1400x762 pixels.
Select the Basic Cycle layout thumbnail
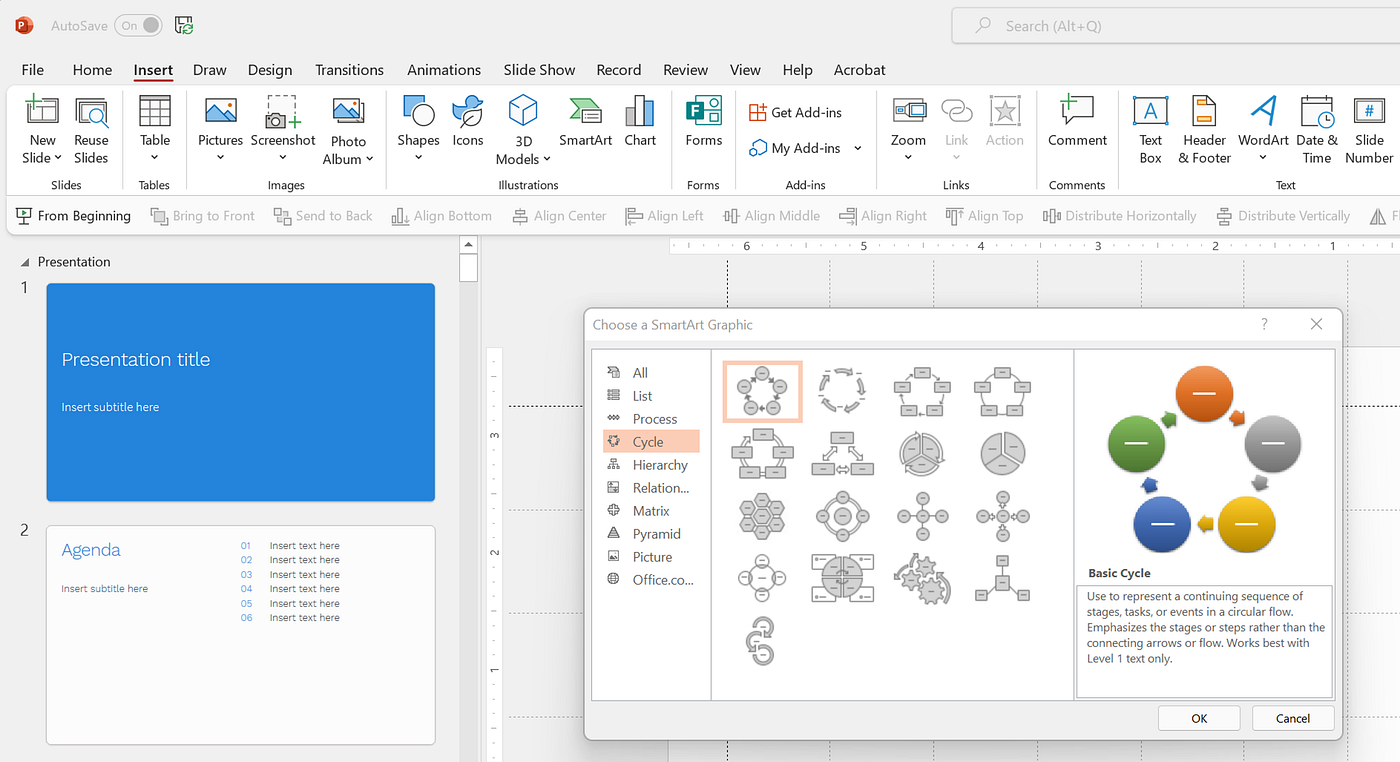coord(762,391)
